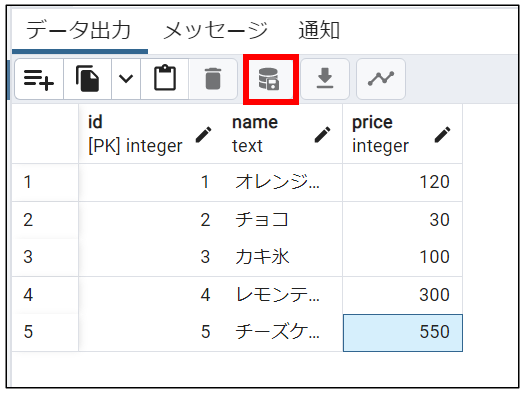Click the id cell in チーズケ row
This screenshot has height=394, width=526.
pos(150,332)
